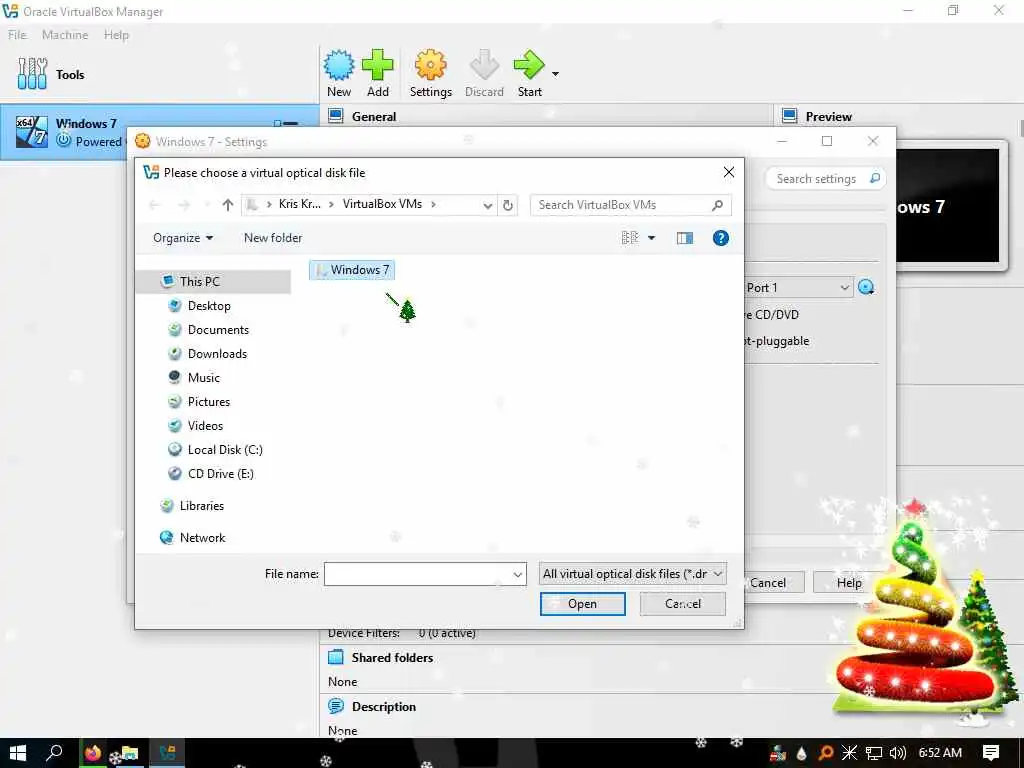The width and height of the screenshot is (1024, 768).
Task: Click Description section header
Action: 383,707
